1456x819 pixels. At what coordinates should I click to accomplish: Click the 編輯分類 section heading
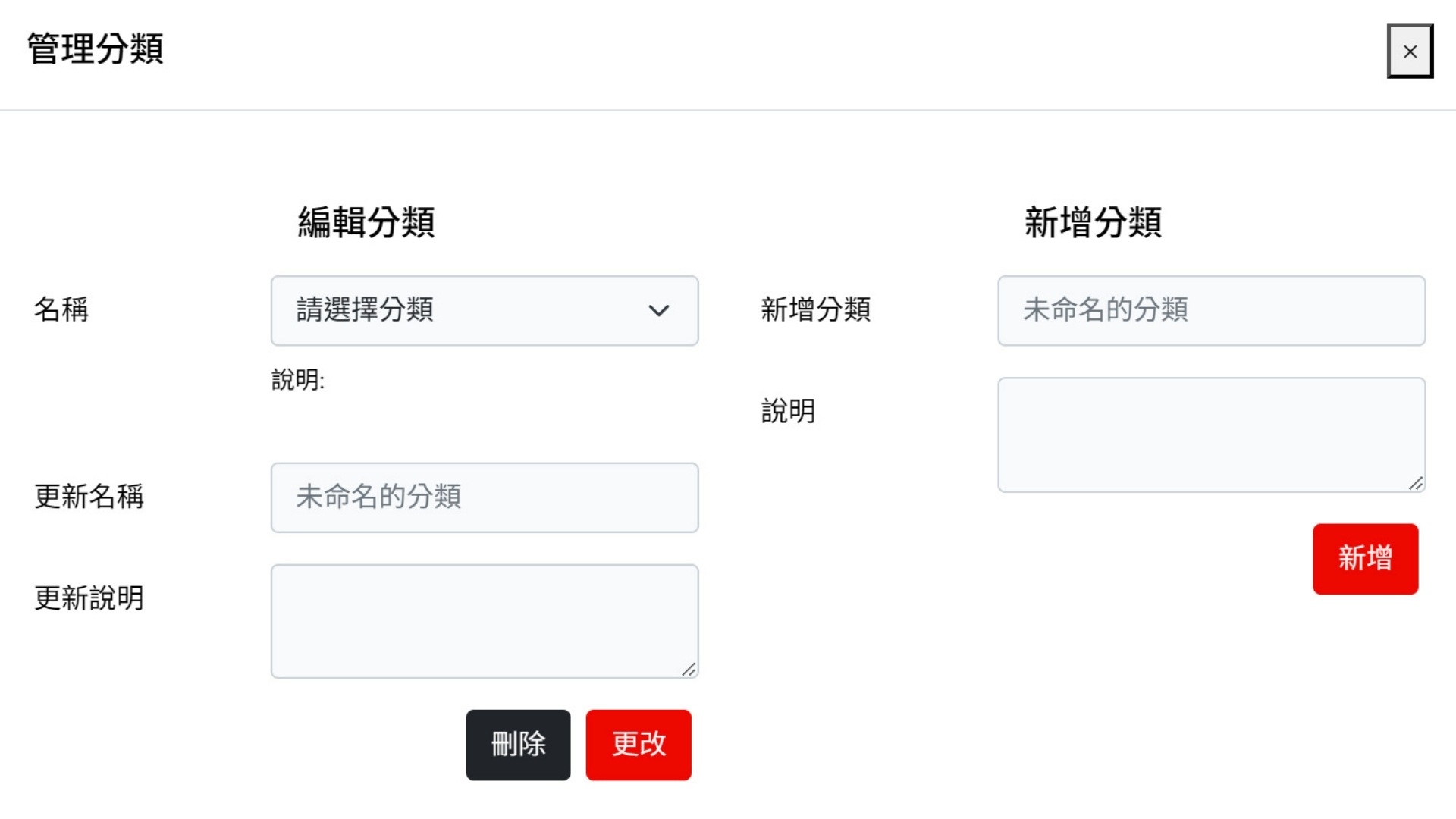[x=366, y=222]
